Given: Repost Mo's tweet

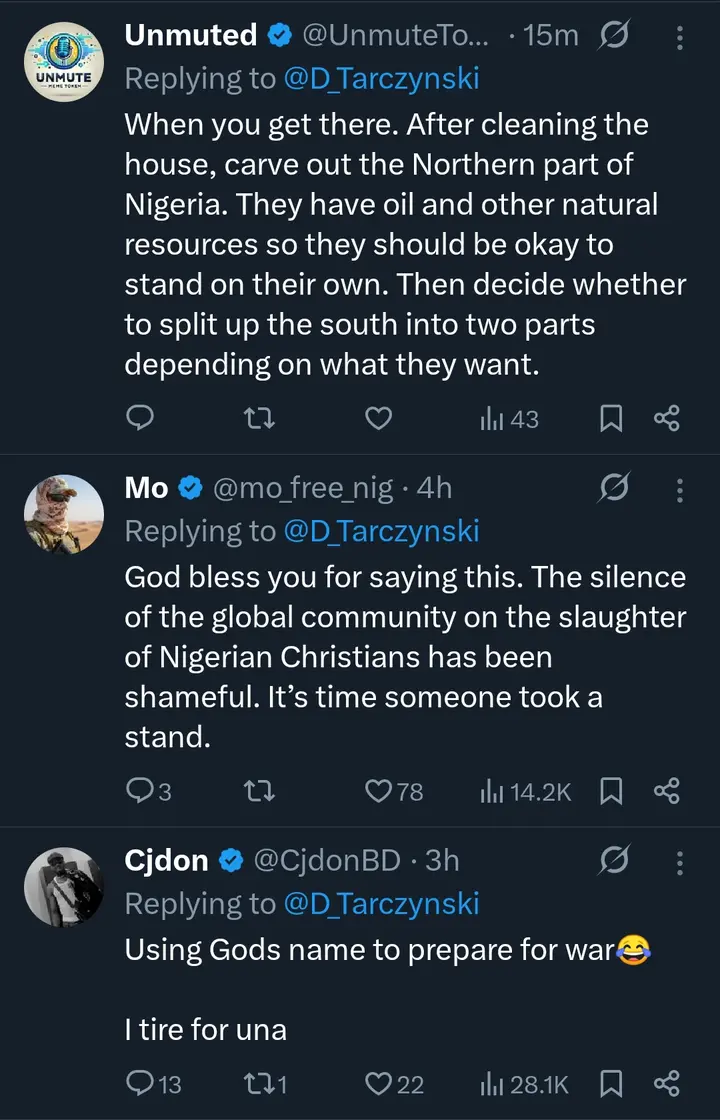Looking at the screenshot, I should (260, 791).
